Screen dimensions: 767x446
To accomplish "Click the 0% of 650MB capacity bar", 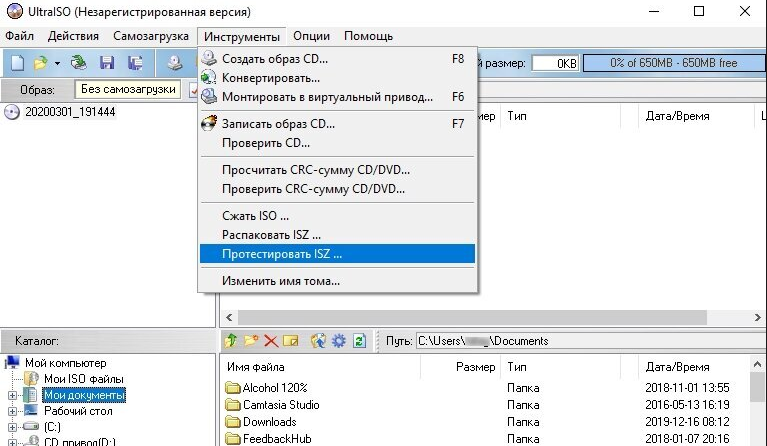I will 673,63.
